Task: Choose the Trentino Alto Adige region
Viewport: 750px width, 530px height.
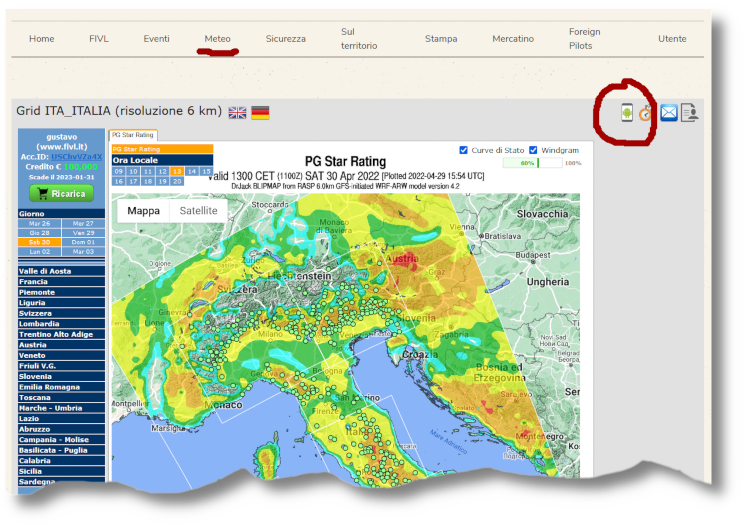Action: [61, 334]
